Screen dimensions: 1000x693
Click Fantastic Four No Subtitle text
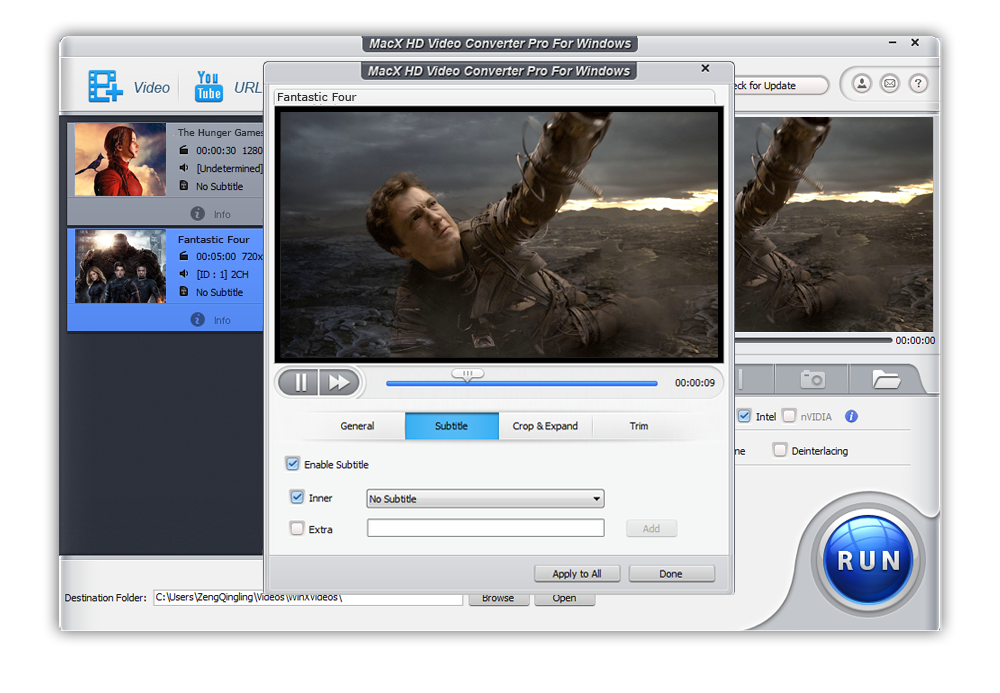tap(219, 292)
